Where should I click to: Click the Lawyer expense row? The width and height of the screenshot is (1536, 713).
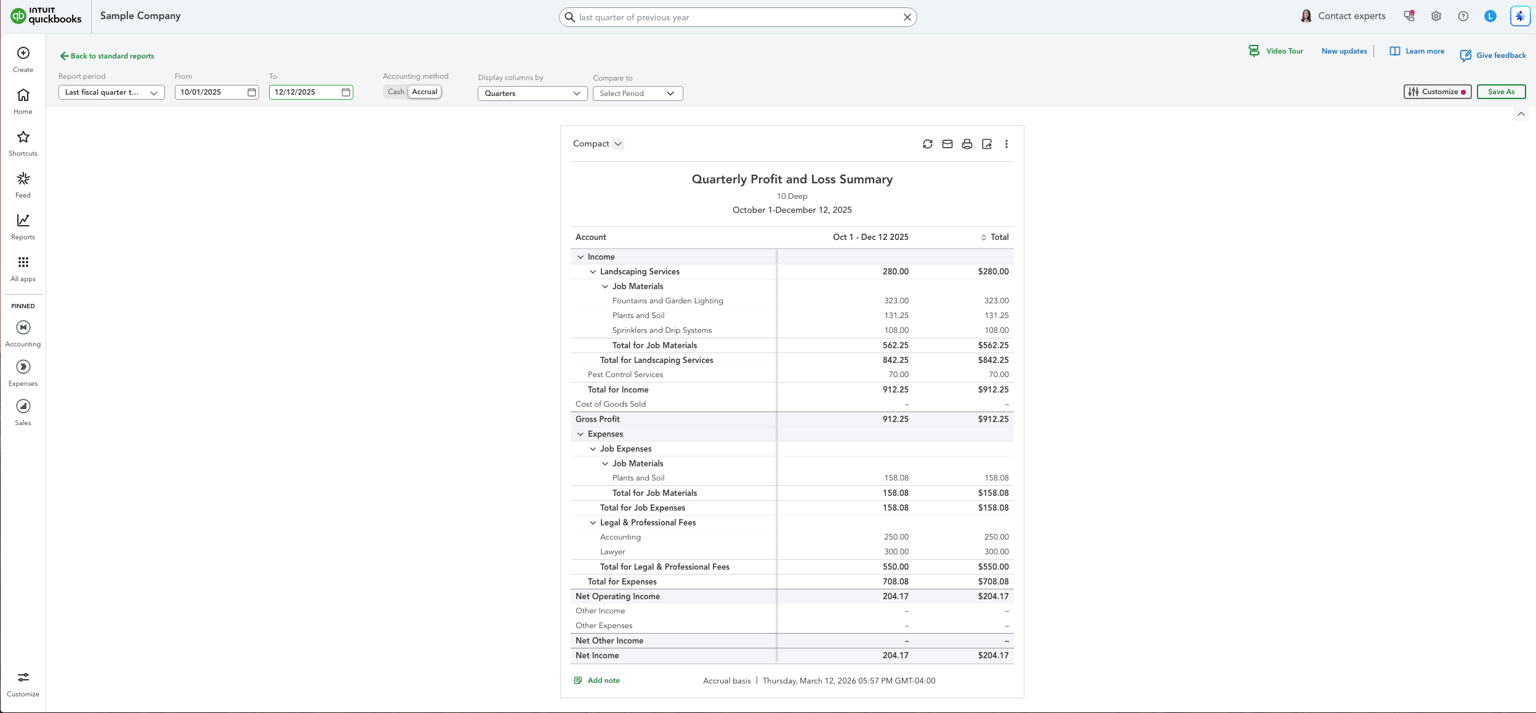click(792, 552)
